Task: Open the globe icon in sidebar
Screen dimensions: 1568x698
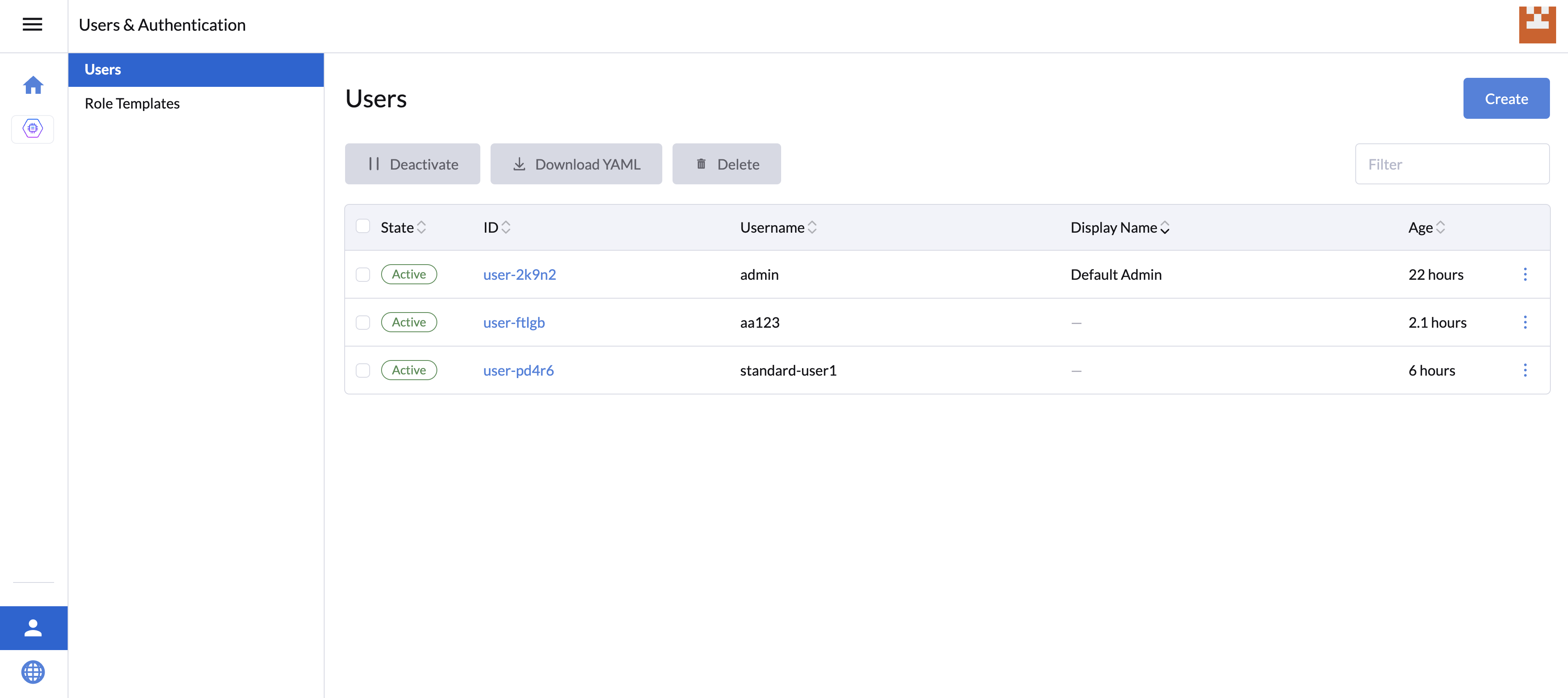Action: [34, 671]
